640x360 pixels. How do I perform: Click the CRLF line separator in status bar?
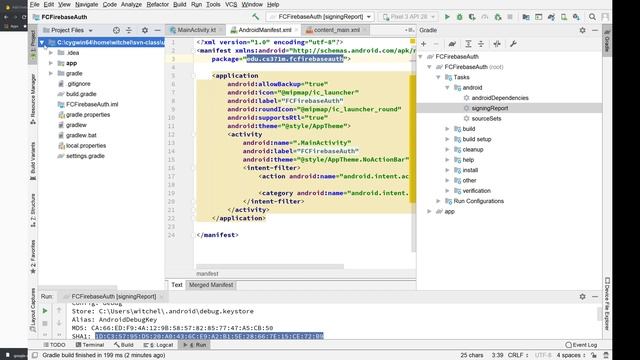518,356
